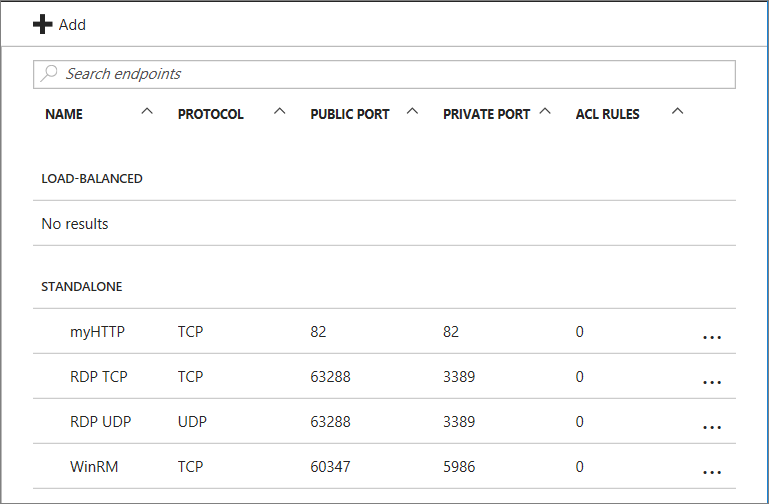Screen dimensions: 769x504
Task: Sort by the PRIVATE PORT column header
Action: [x=487, y=114]
